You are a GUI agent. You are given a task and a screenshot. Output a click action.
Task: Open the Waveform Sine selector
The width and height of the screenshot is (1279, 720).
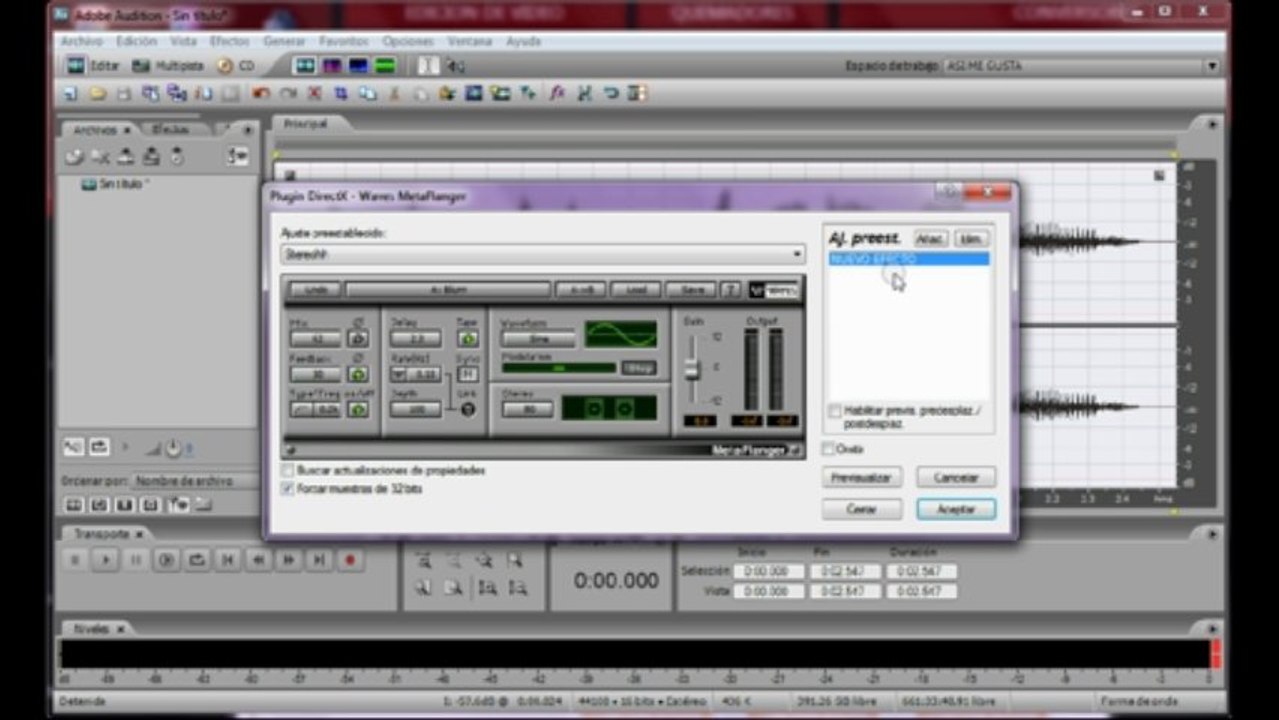coord(538,339)
